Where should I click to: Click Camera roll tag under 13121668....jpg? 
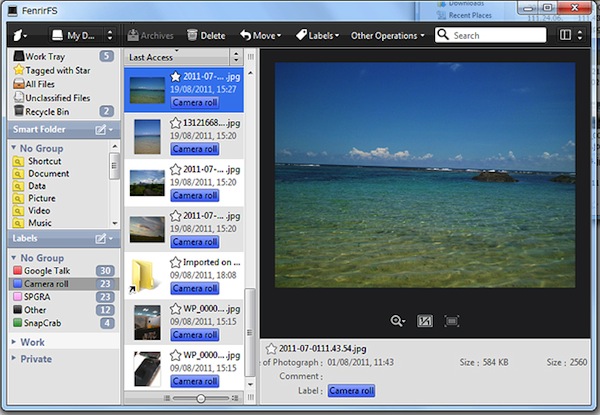coord(195,149)
